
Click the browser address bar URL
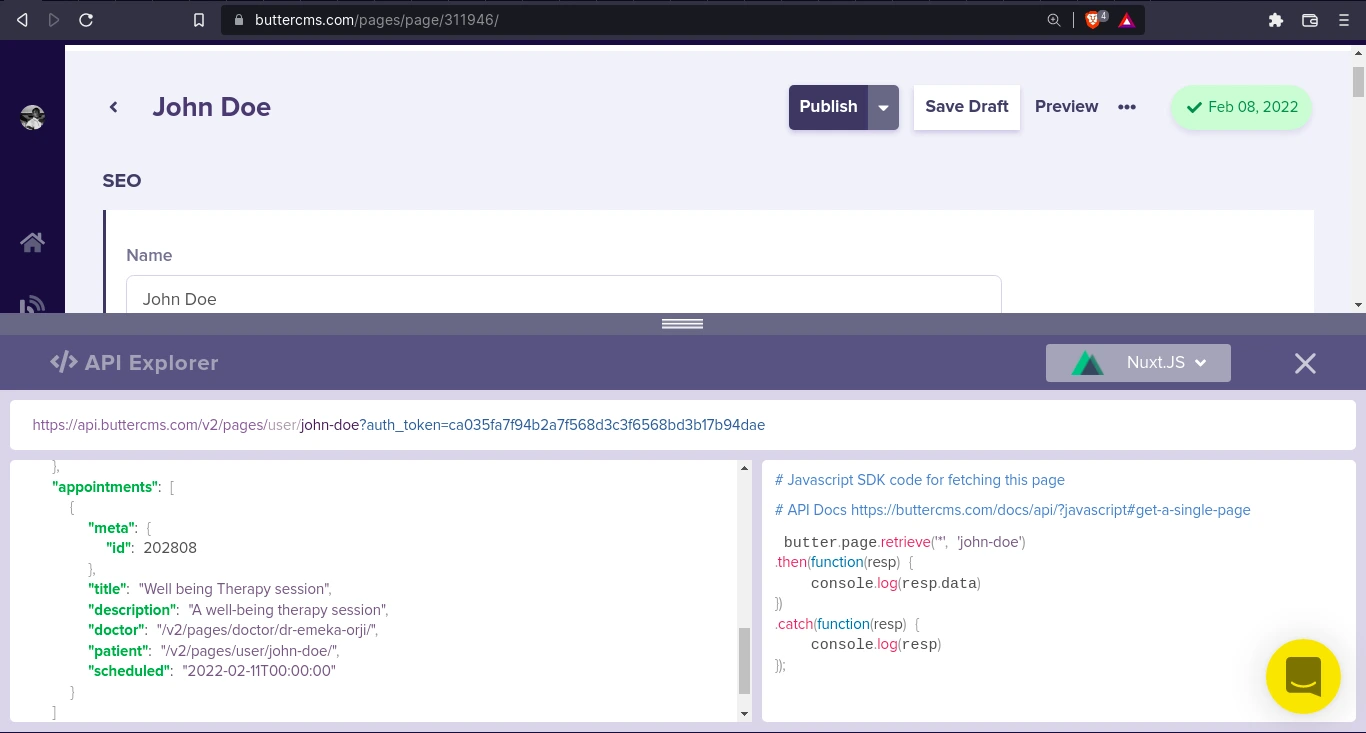pyautogui.click(x=377, y=20)
